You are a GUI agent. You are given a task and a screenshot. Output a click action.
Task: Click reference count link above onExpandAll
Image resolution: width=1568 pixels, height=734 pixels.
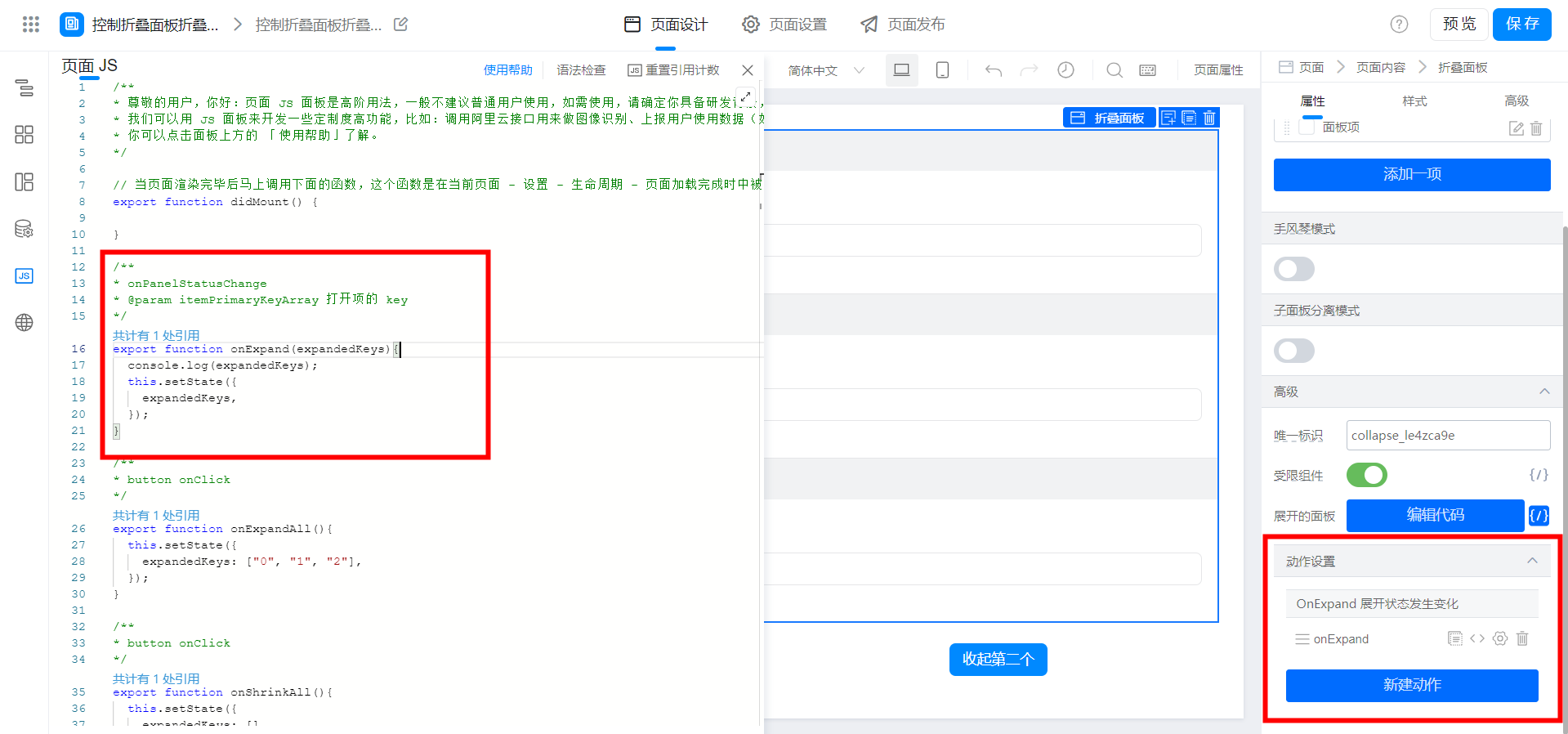tap(156, 515)
